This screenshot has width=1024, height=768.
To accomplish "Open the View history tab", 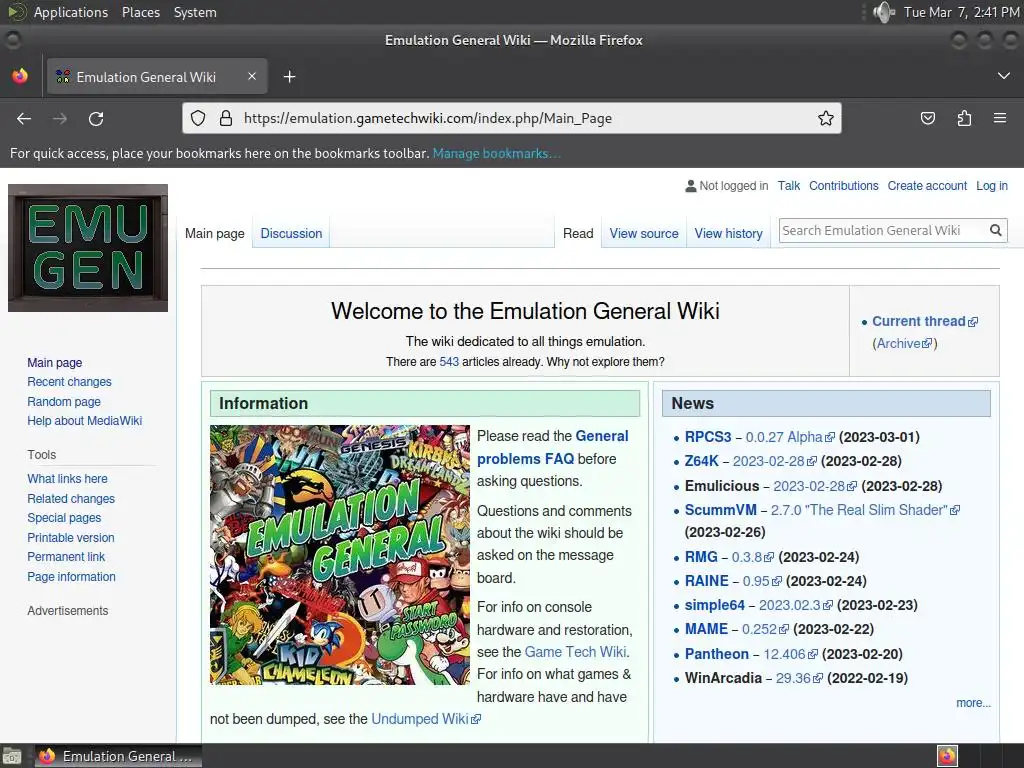I will click(728, 233).
